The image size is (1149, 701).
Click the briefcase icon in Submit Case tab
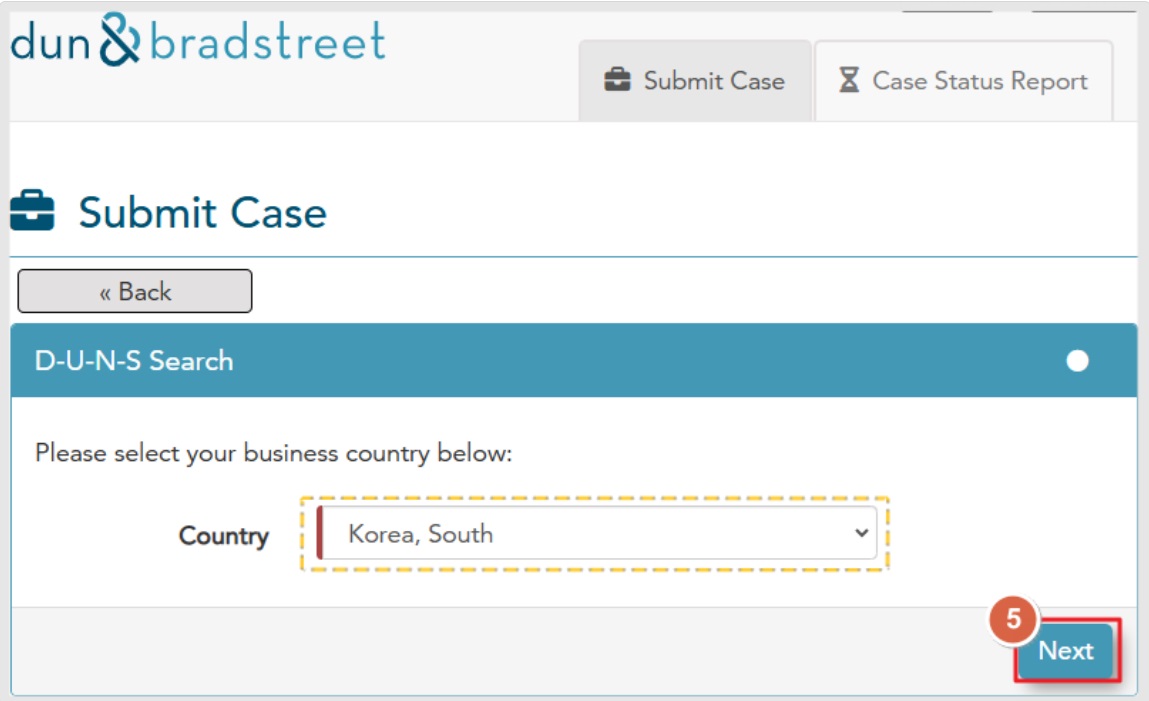tap(617, 80)
